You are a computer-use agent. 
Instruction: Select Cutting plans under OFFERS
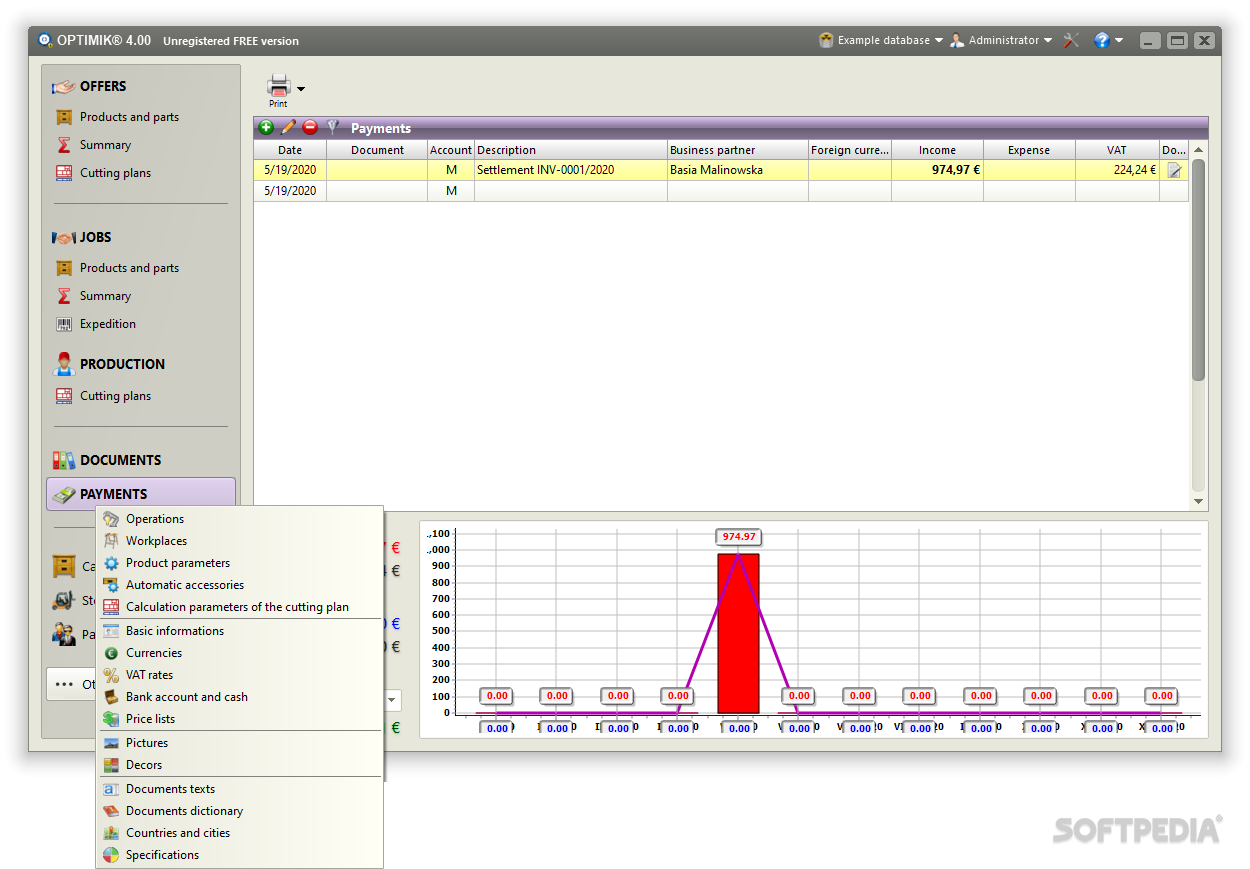(115, 173)
